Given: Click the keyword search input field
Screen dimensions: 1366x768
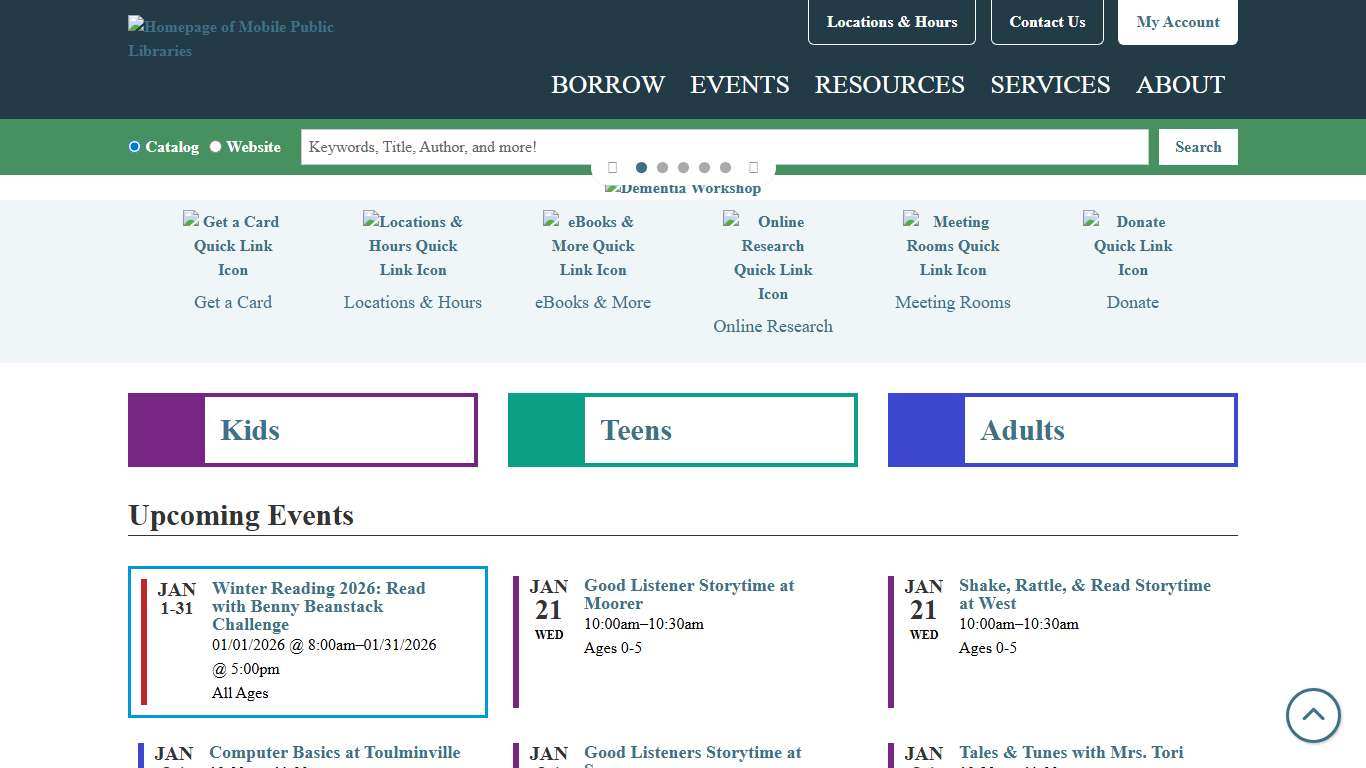Looking at the screenshot, I should pos(724,147).
